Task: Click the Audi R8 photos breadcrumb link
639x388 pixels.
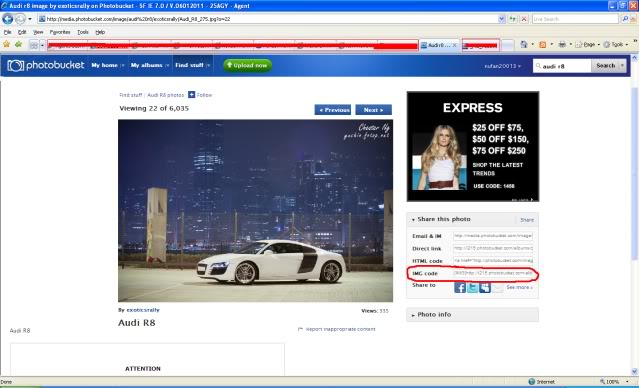Action: pos(165,95)
